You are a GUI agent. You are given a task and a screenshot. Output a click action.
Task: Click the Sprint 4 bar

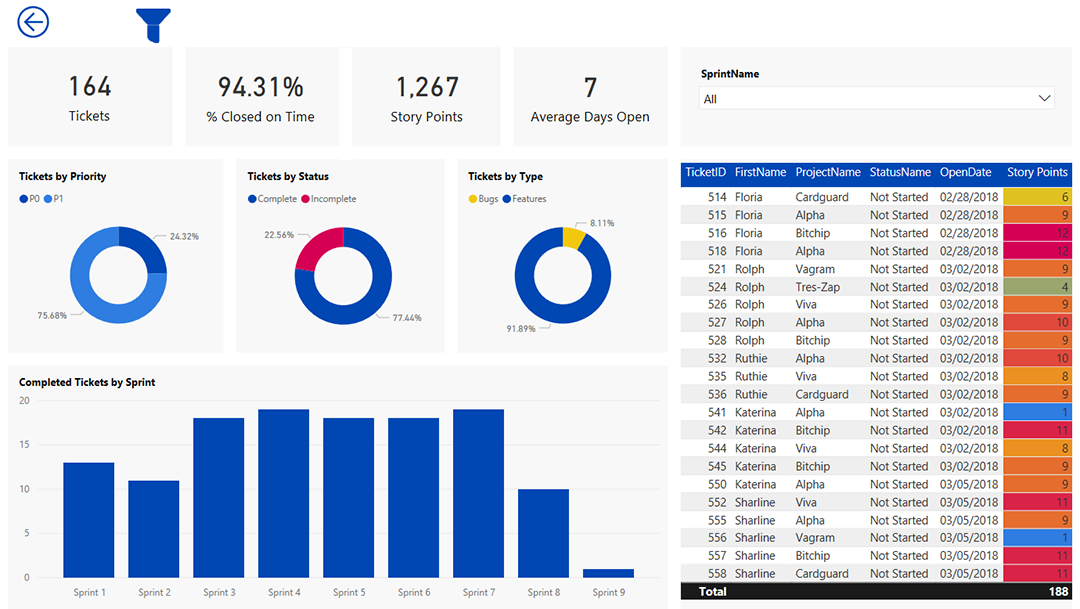click(284, 493)
